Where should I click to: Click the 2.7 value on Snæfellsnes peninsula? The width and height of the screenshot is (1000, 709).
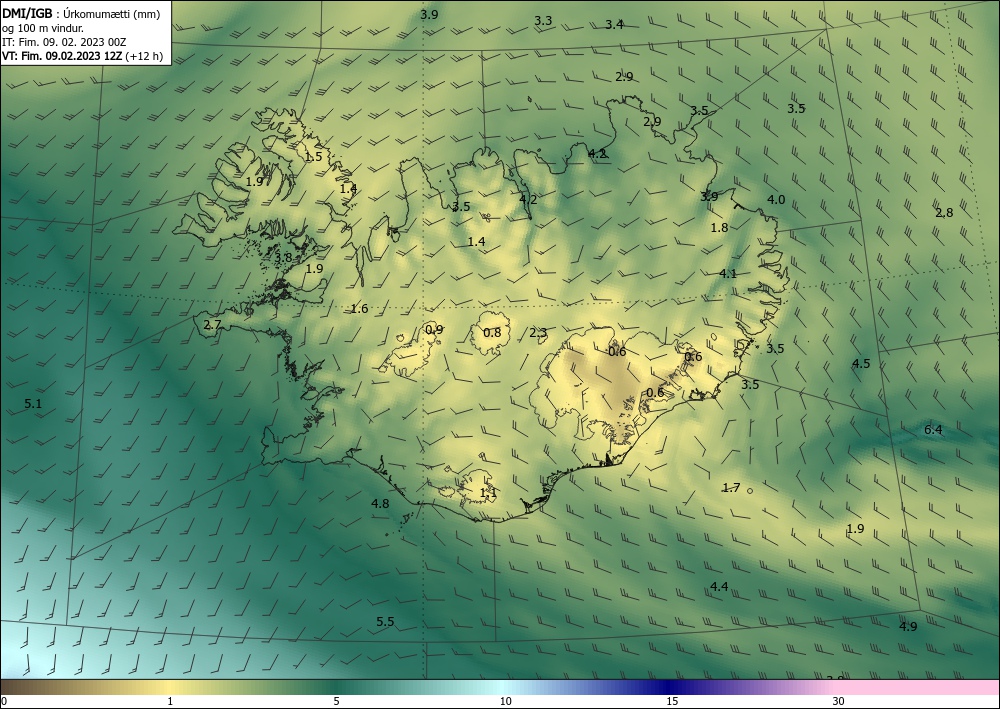(x=212, y=325)
